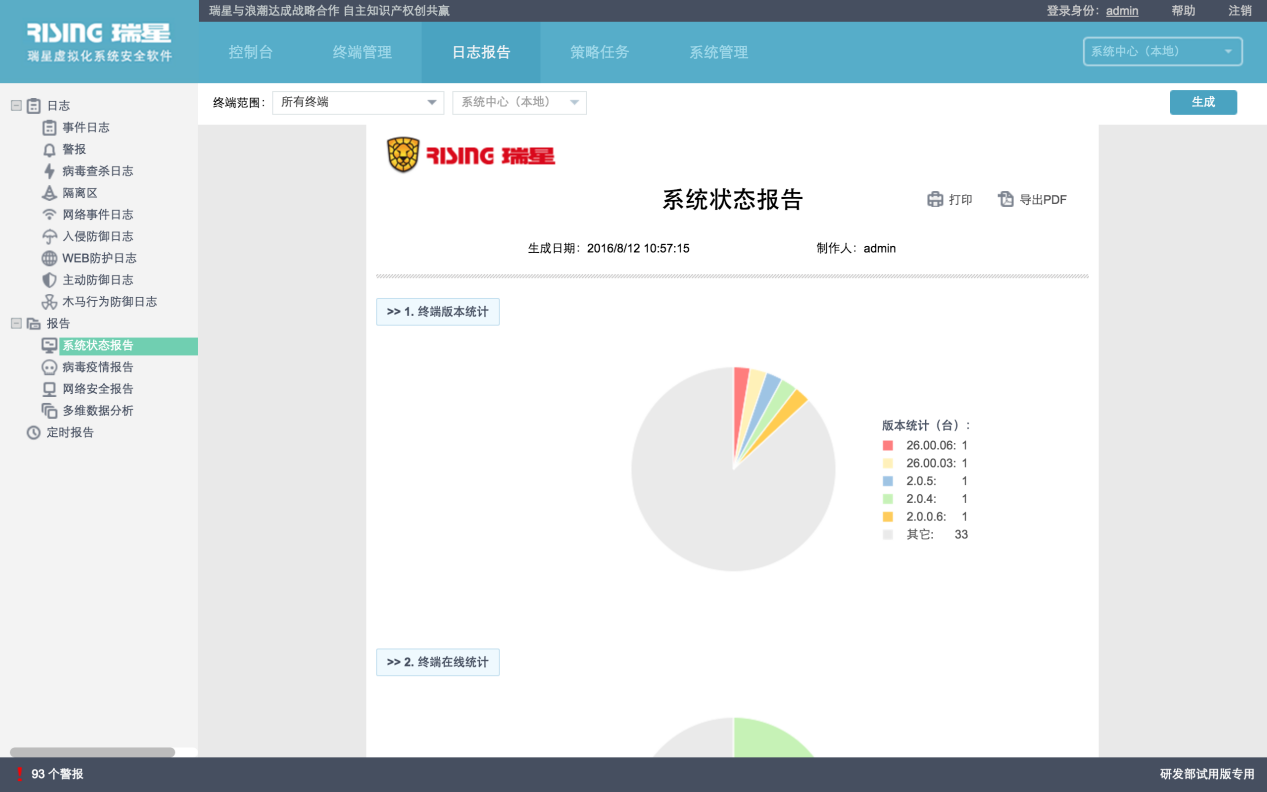Screen dimensions: 1267x792
Task: Open 入侵防御日志 tree item
Action: [x=98, y=236]
